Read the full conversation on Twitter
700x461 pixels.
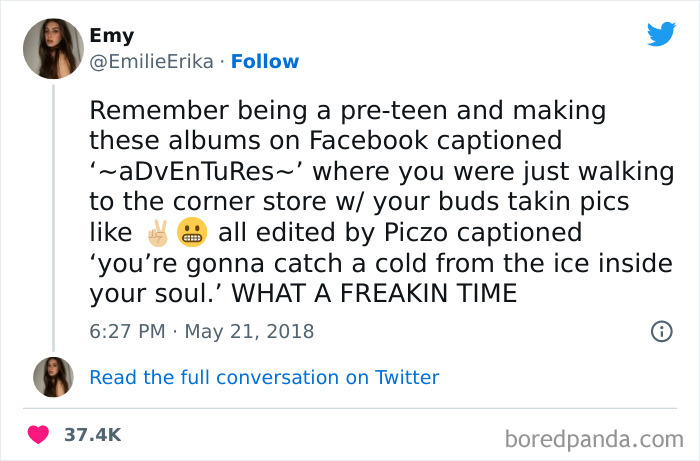point(264,377)
